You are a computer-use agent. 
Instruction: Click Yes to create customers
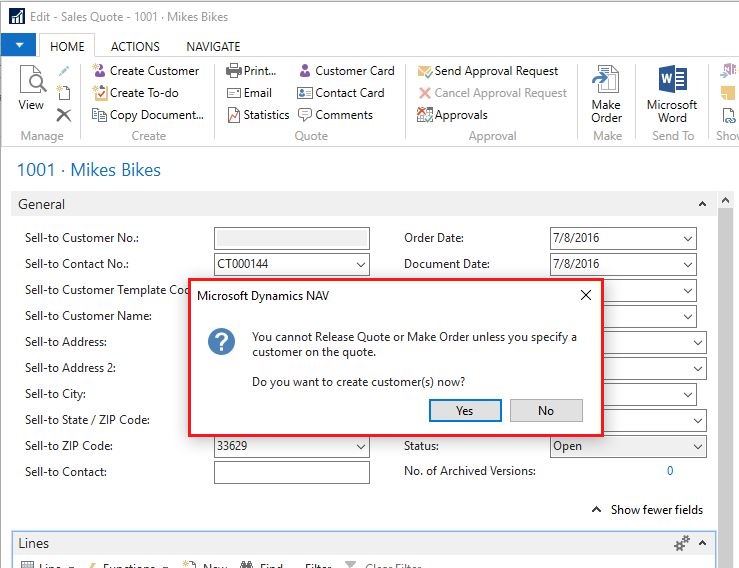(x=465, y=411)
